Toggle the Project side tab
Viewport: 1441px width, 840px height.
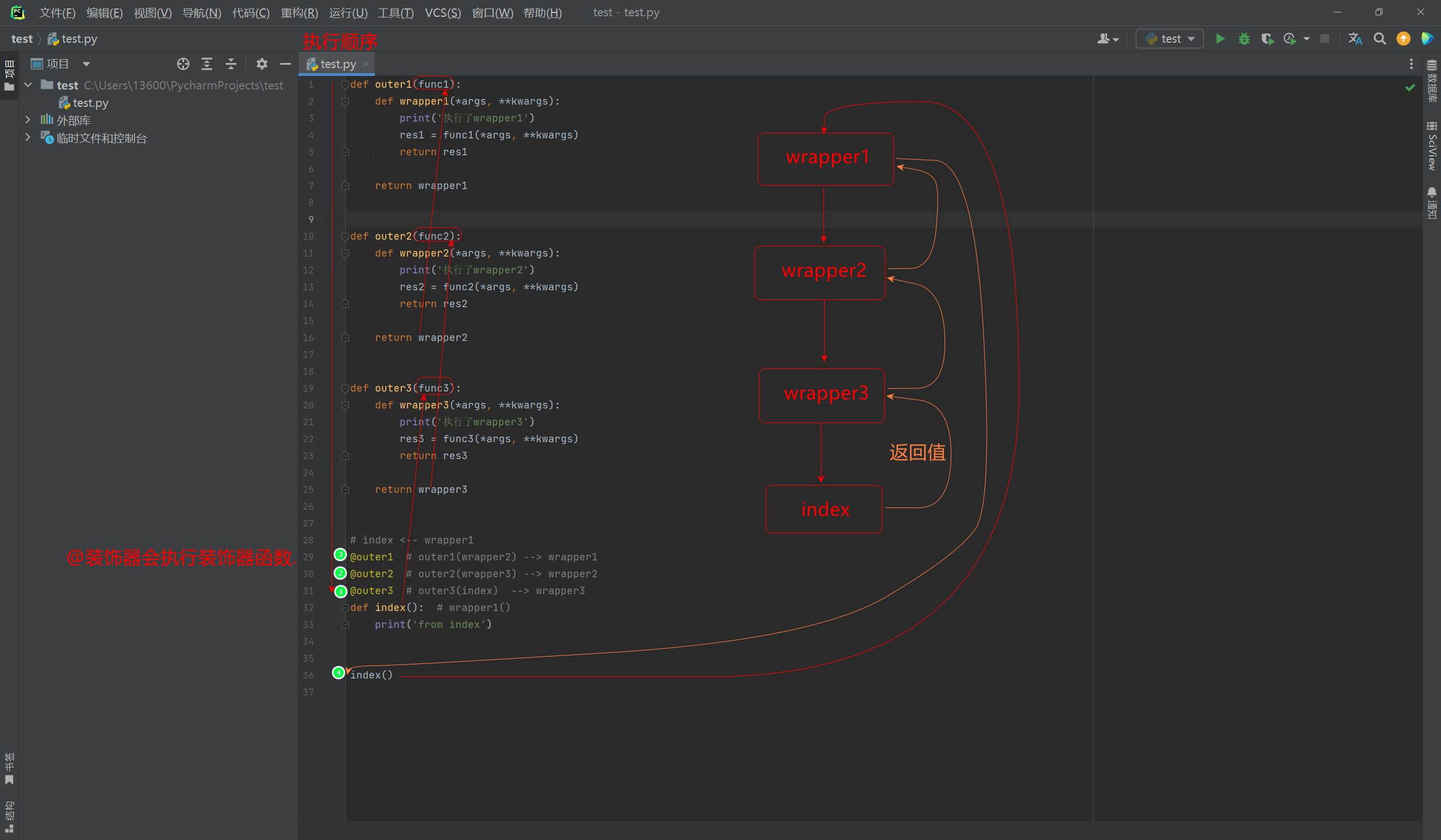click(x=9, y=75)
